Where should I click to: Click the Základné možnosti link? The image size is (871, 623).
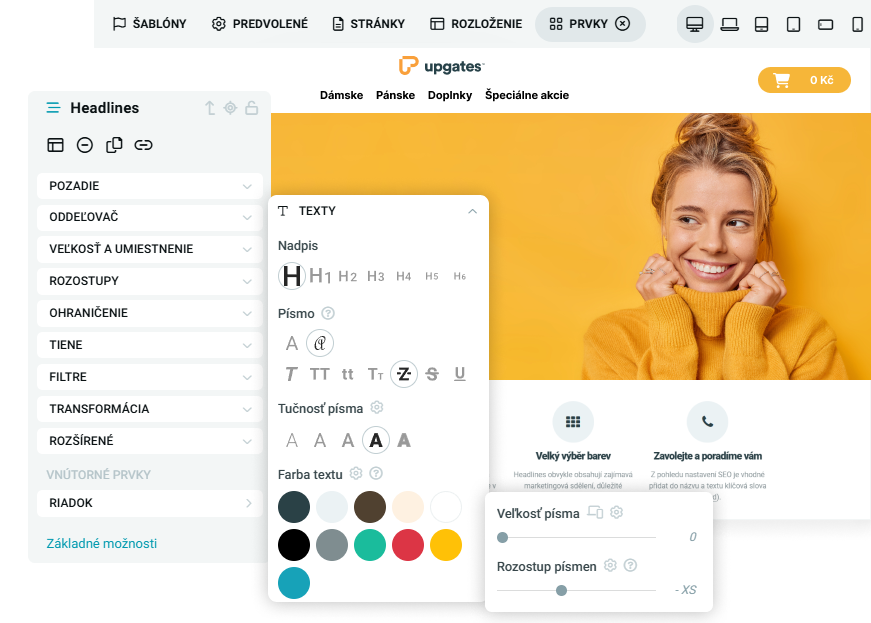(102, 544)
